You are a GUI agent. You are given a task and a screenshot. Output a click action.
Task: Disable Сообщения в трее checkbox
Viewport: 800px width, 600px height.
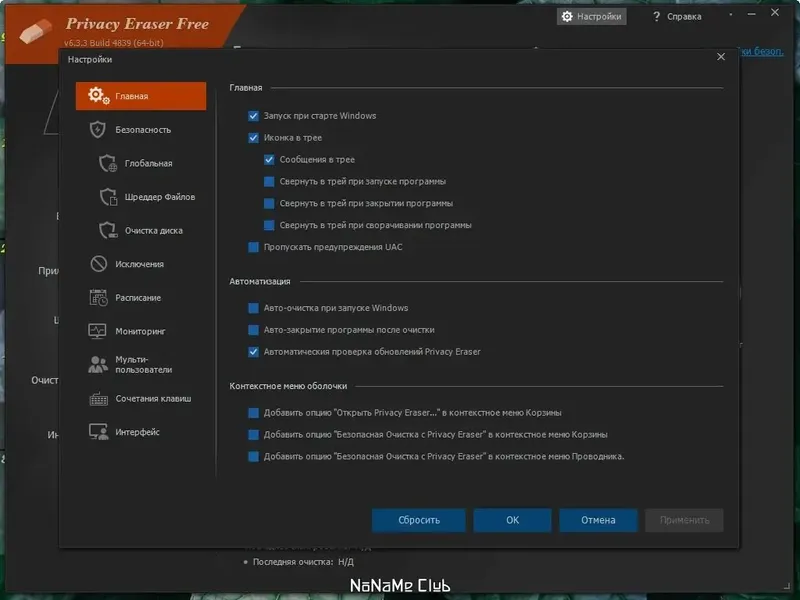[269, 160]
